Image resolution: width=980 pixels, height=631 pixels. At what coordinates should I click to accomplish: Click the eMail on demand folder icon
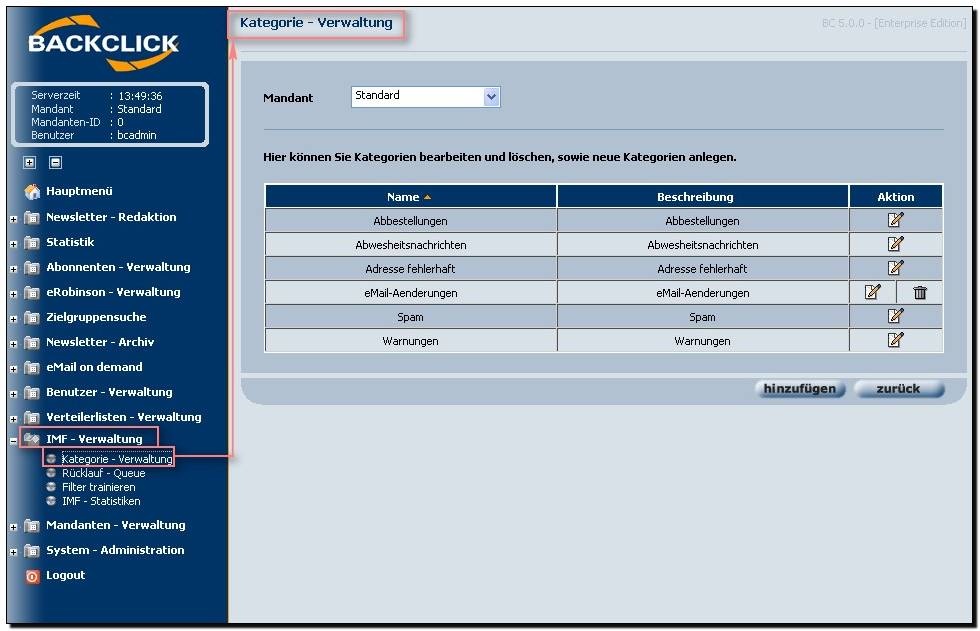click(x=31, y=367)
